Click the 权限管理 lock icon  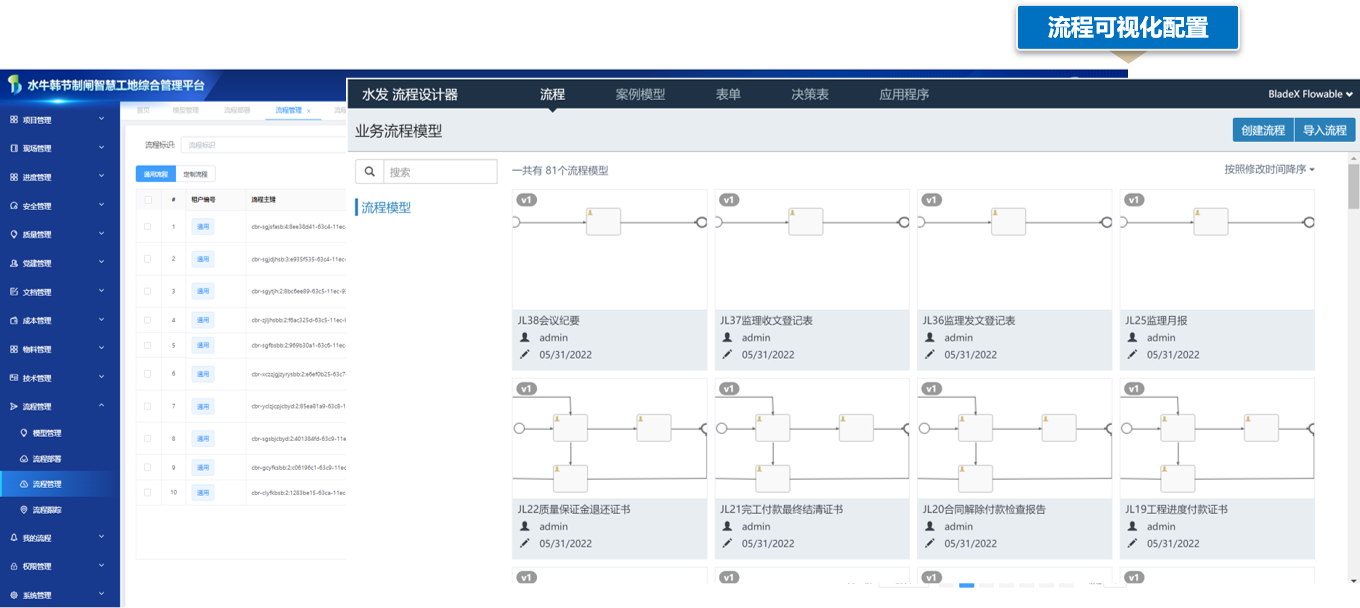(14, 567)
